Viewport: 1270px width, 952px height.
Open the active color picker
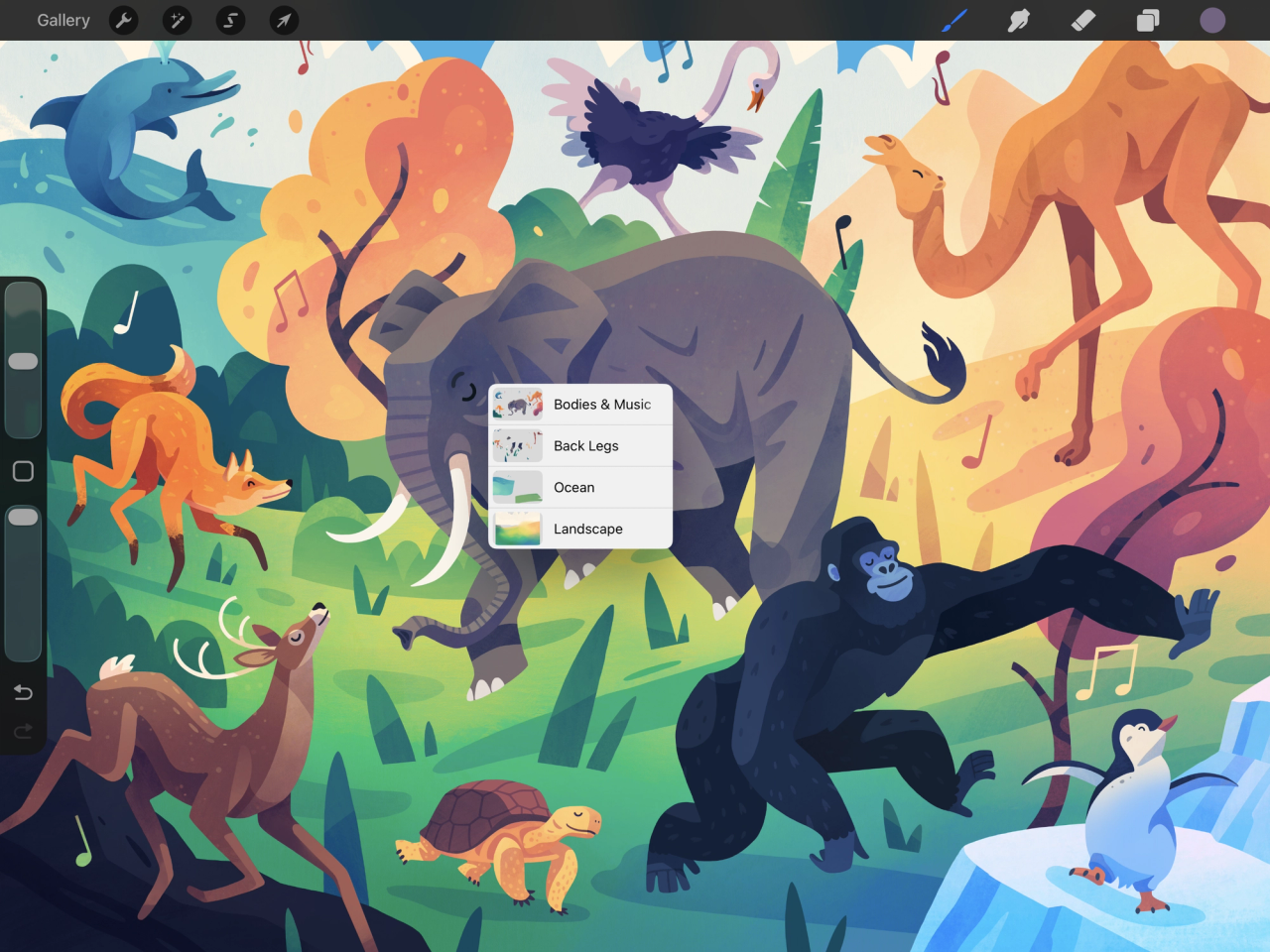(x=1212, y=20)
